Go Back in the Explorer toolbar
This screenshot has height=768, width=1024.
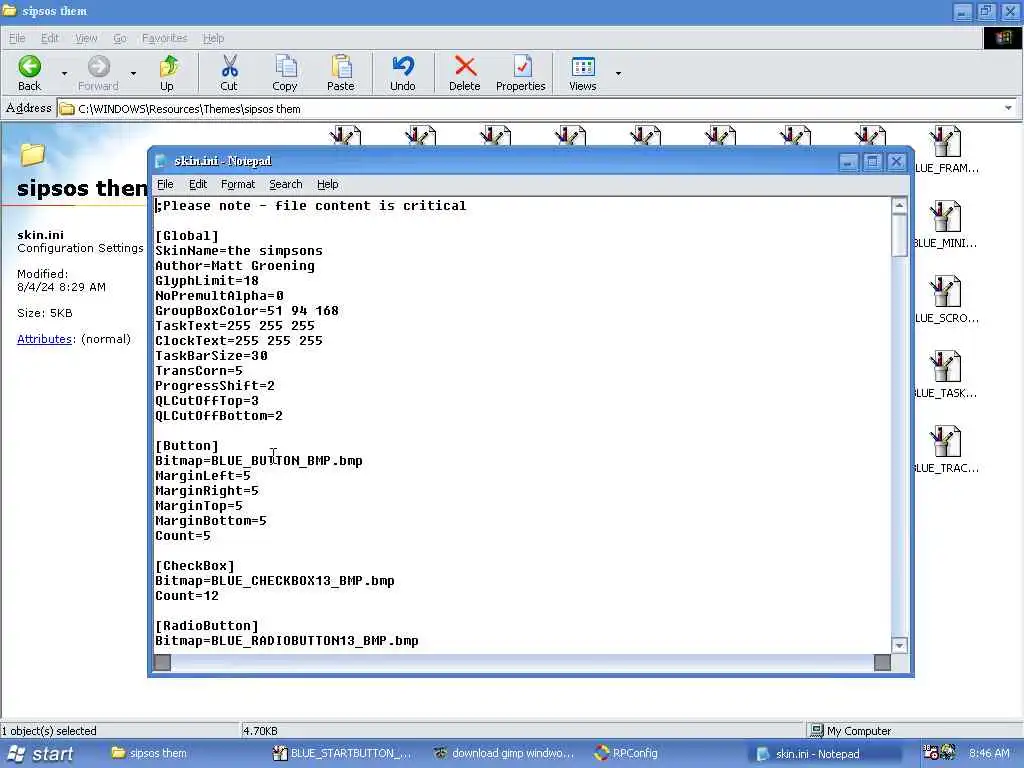(x=29, y=72)
